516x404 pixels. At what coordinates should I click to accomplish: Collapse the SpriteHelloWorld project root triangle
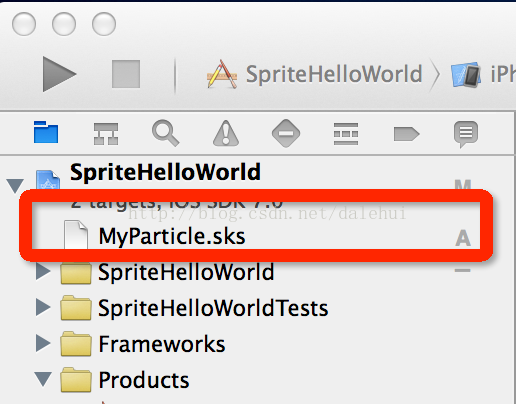15,186
